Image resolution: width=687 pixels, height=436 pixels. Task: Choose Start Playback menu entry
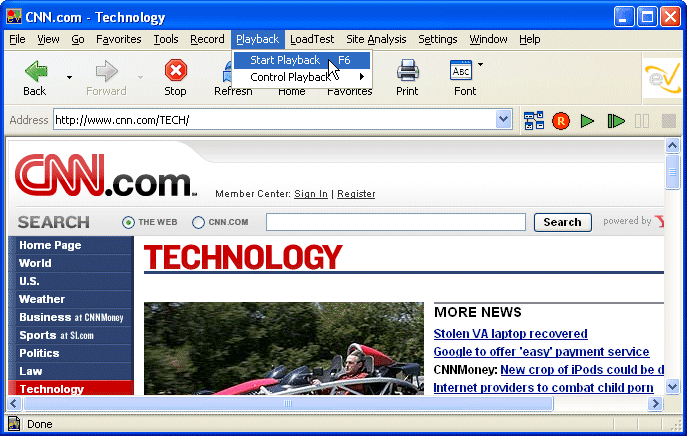[x=302, y=60]
